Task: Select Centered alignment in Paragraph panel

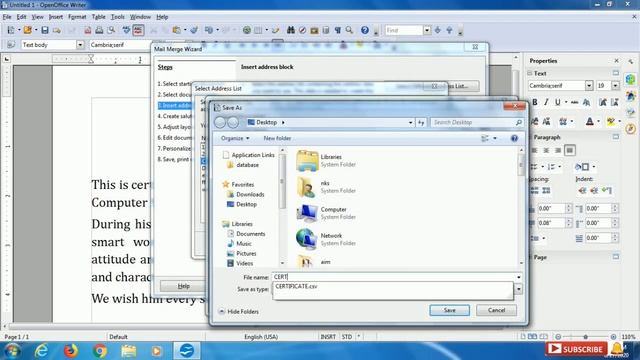Action: (x=546, y=150)
